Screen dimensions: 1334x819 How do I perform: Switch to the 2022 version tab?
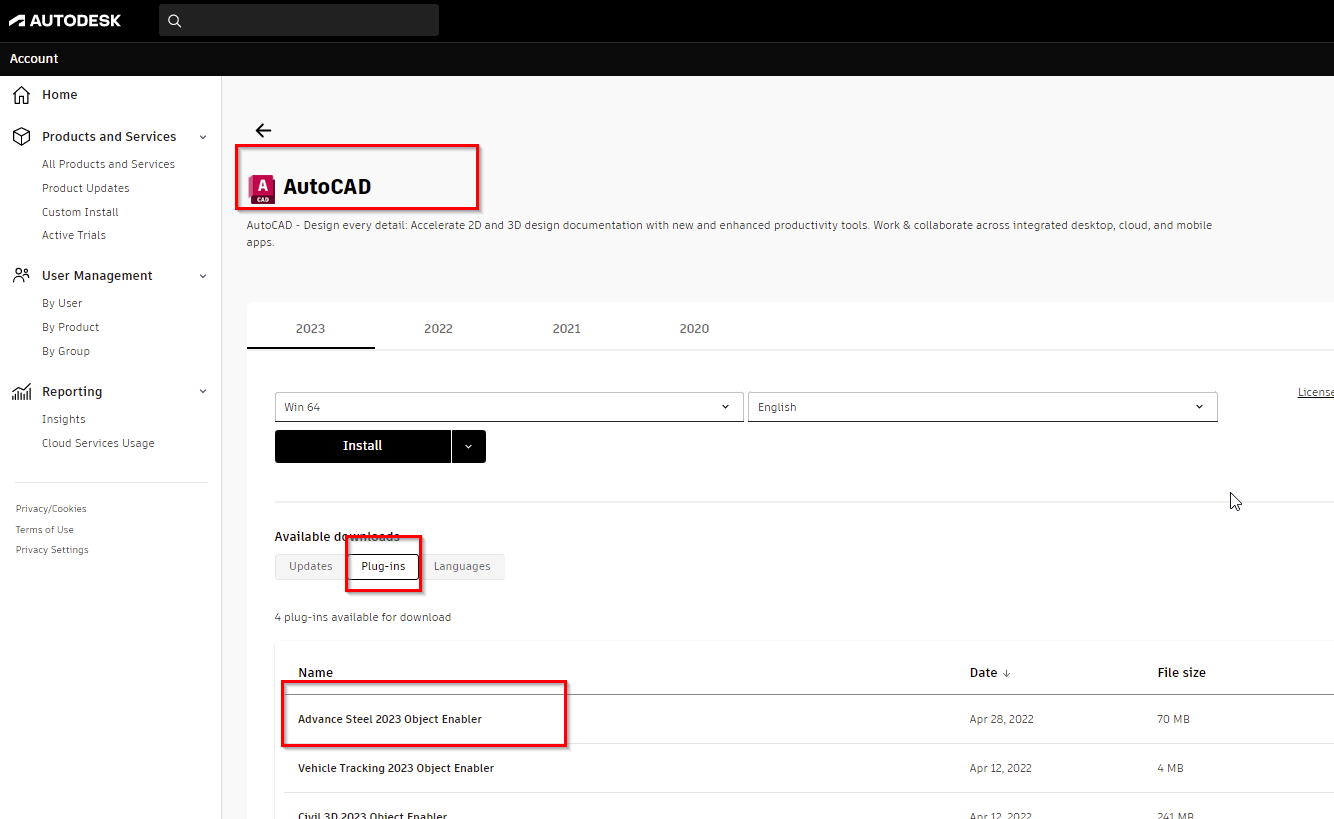(438, 328)
